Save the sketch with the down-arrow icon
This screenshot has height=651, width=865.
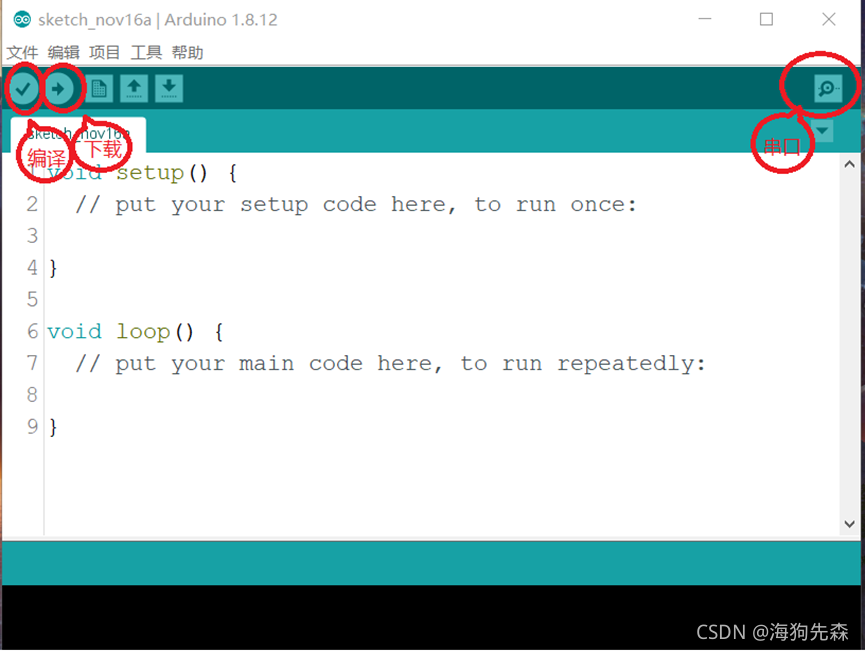[x=169, y=88]
